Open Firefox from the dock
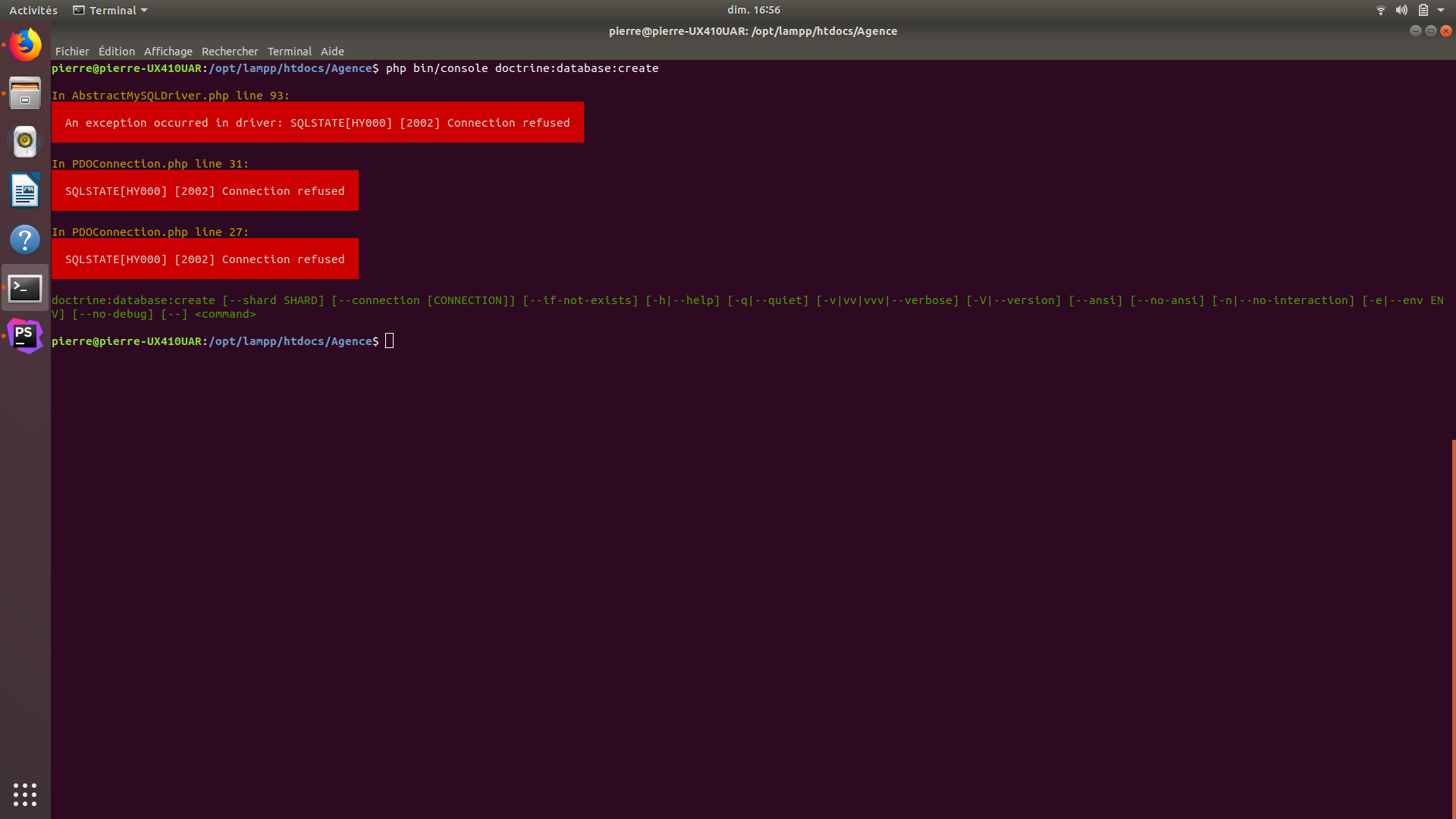This screenshot has height=819, width=1456. 25,45
